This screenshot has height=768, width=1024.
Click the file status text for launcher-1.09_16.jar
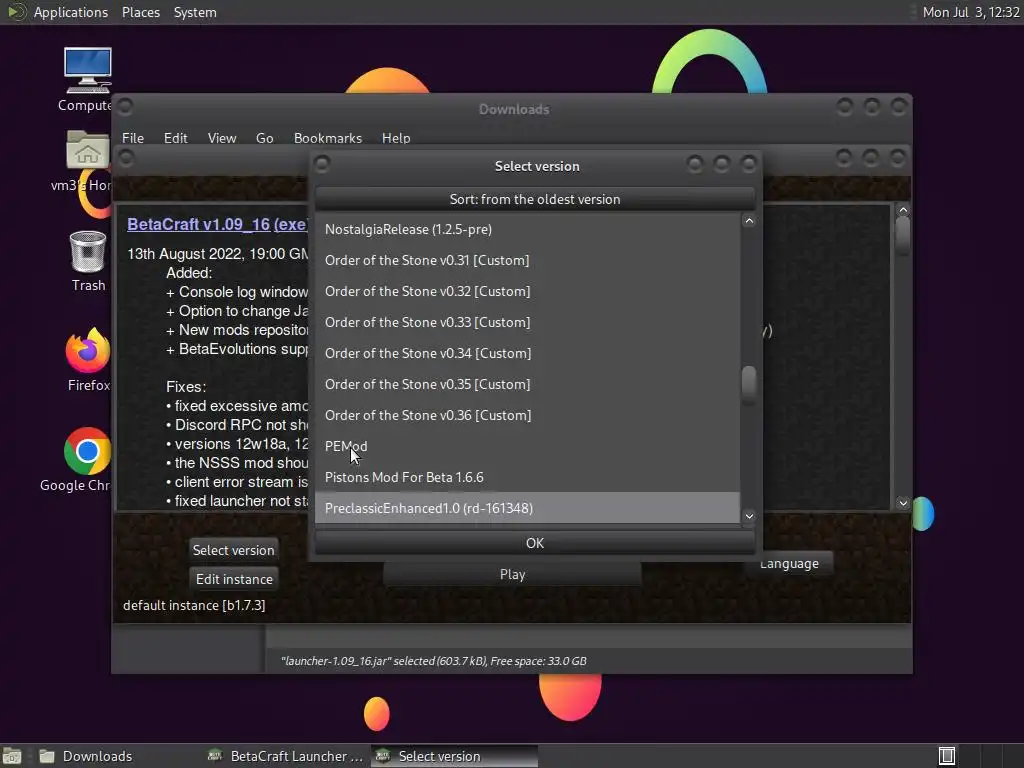(434, 661)
